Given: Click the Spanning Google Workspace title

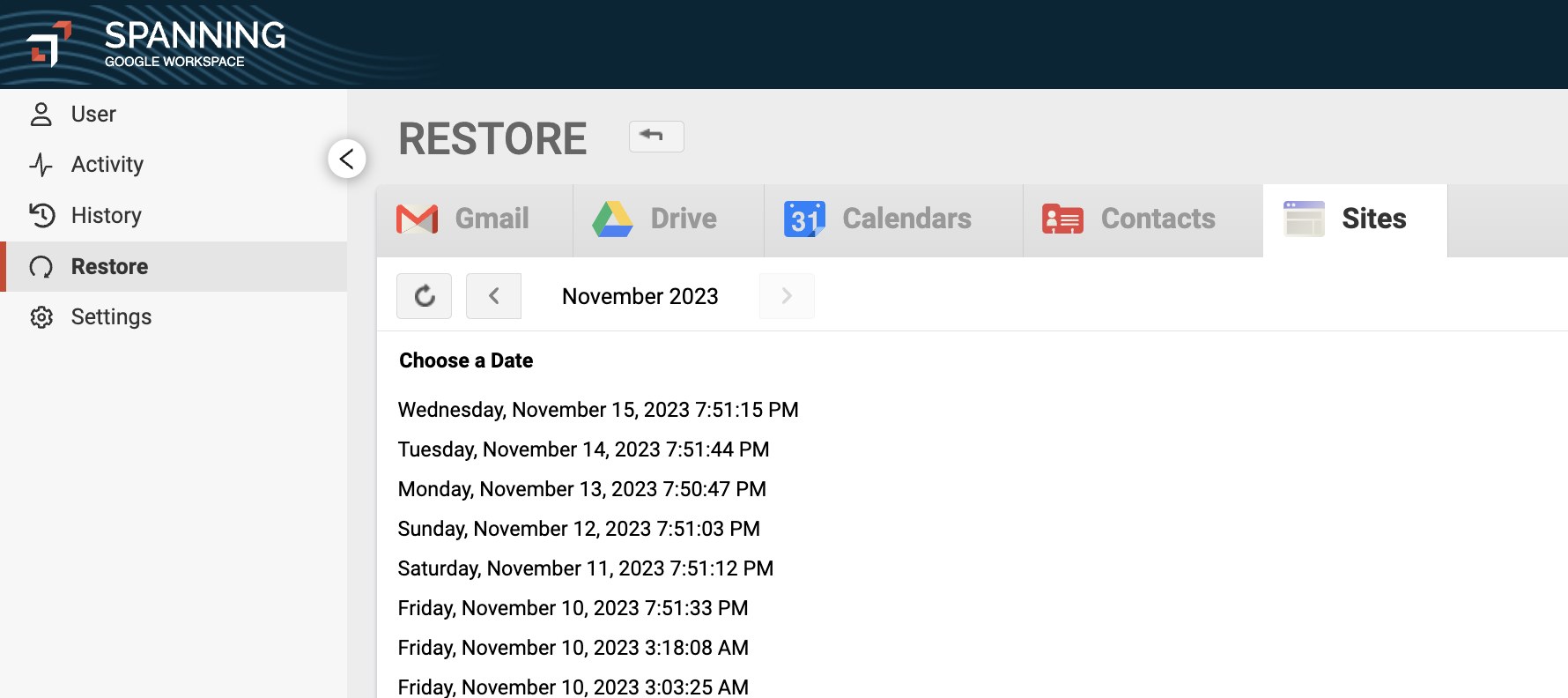Looking at the screenshot, I should click(x=195, y=44).
